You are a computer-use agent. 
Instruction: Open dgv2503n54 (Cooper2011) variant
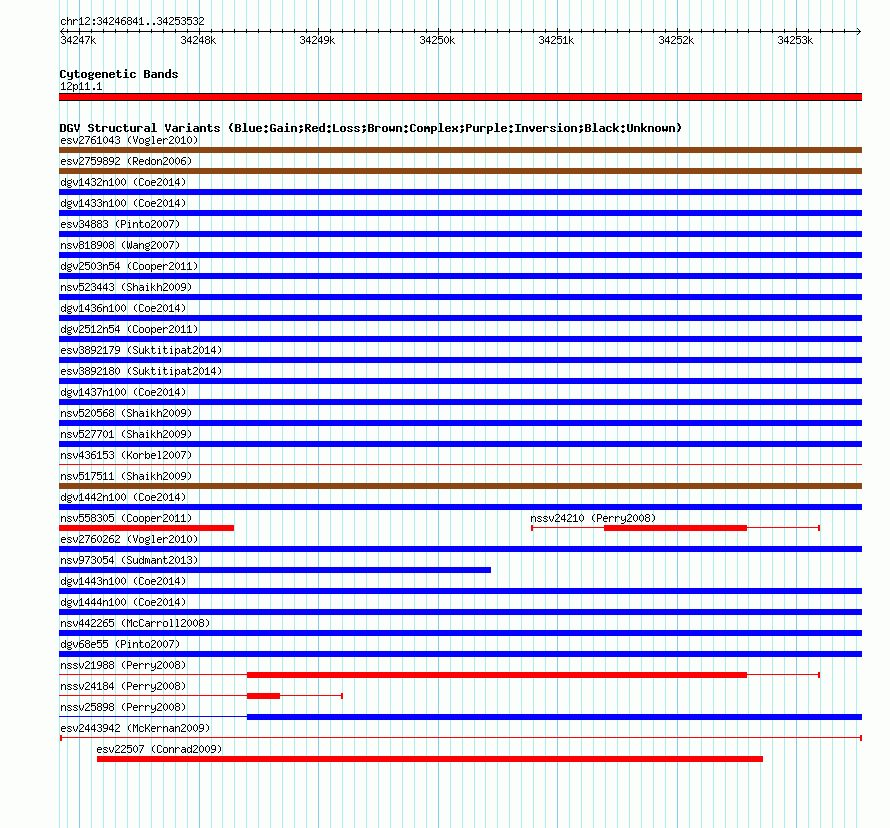(129, 266)
